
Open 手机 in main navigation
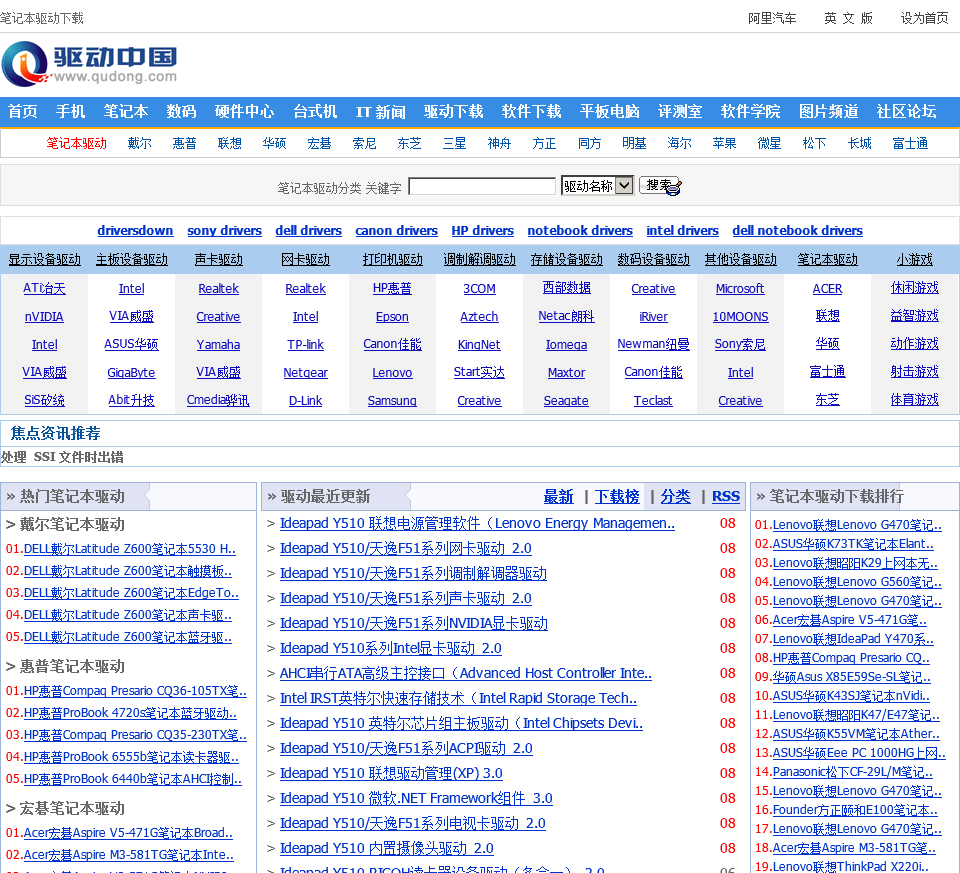pos(70,111)
